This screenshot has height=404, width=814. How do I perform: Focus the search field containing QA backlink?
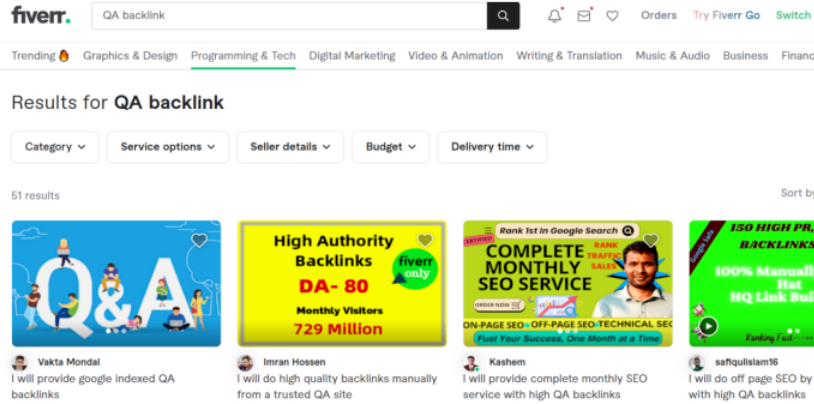(289, 16)
